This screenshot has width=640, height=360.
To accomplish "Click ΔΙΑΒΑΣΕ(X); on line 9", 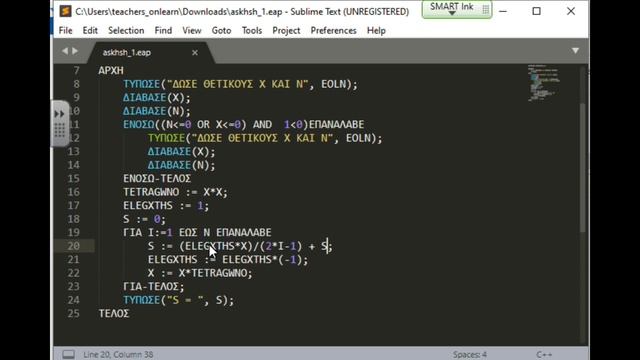I will coord(157,98).
